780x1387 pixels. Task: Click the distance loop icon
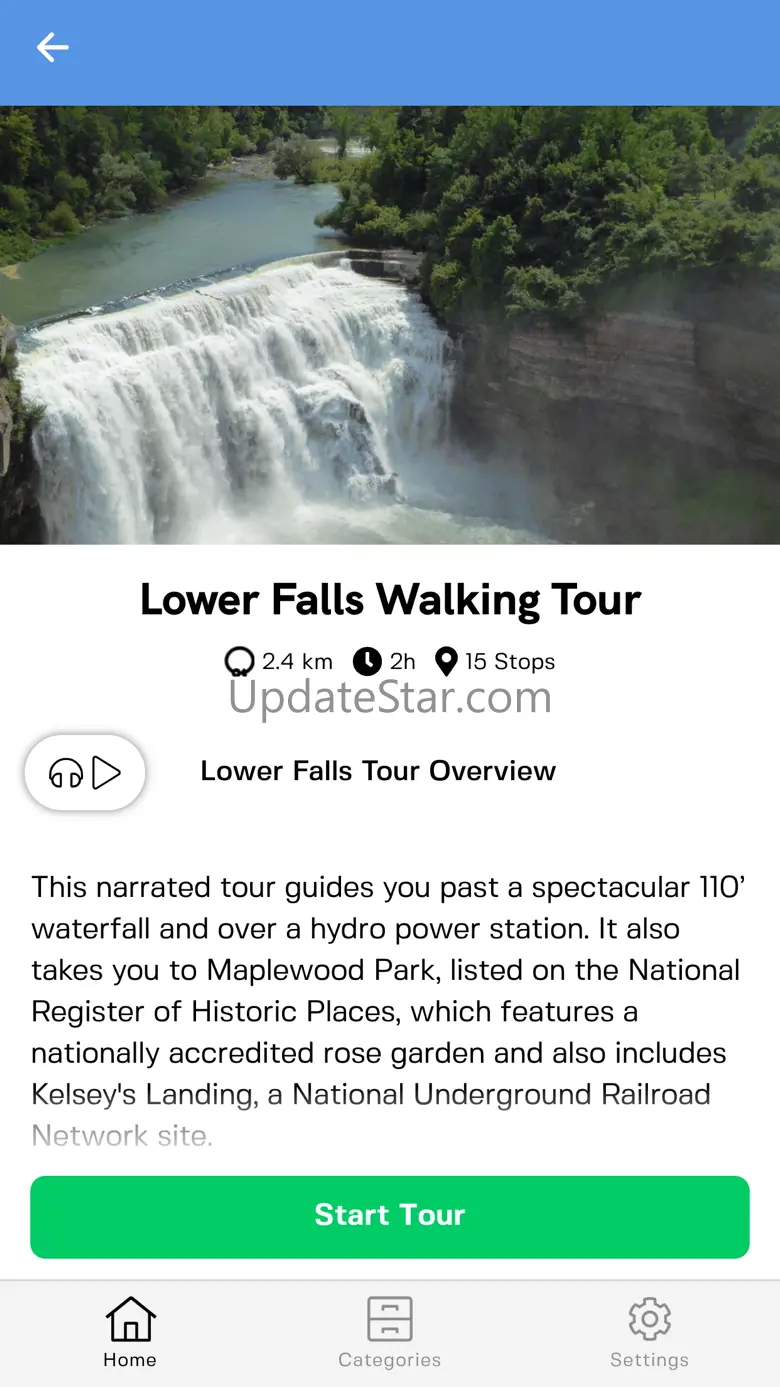point(240,662)
